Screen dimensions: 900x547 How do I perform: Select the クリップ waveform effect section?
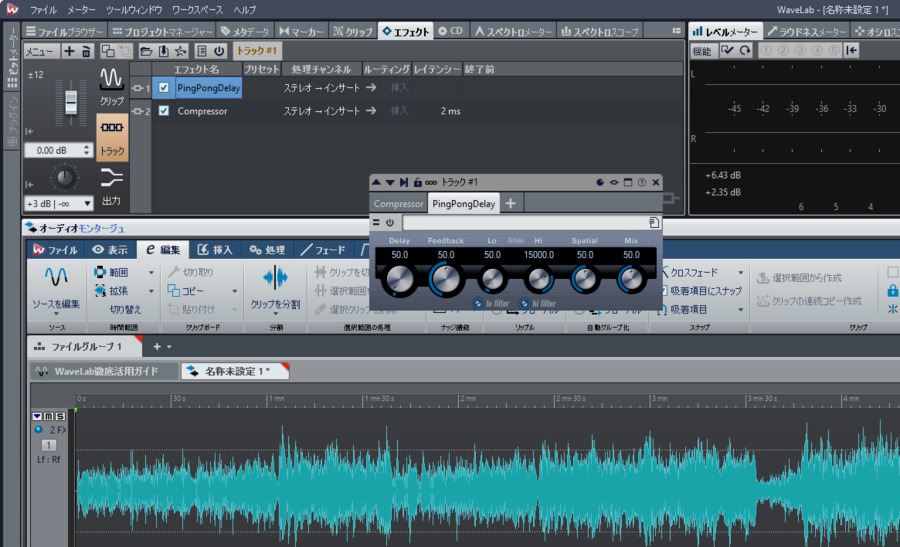click(112, 87)
